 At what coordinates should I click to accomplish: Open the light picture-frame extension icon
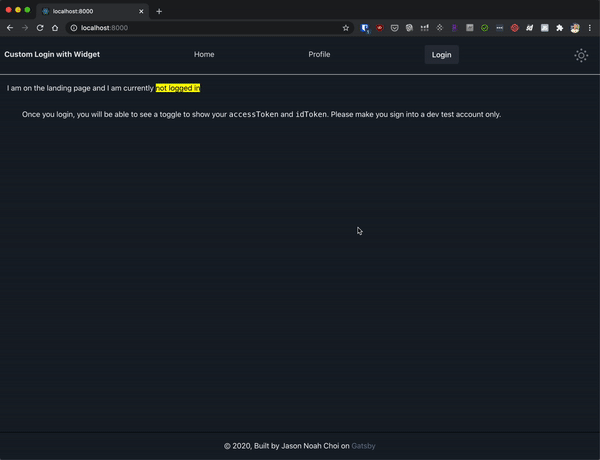coord(545,28)
